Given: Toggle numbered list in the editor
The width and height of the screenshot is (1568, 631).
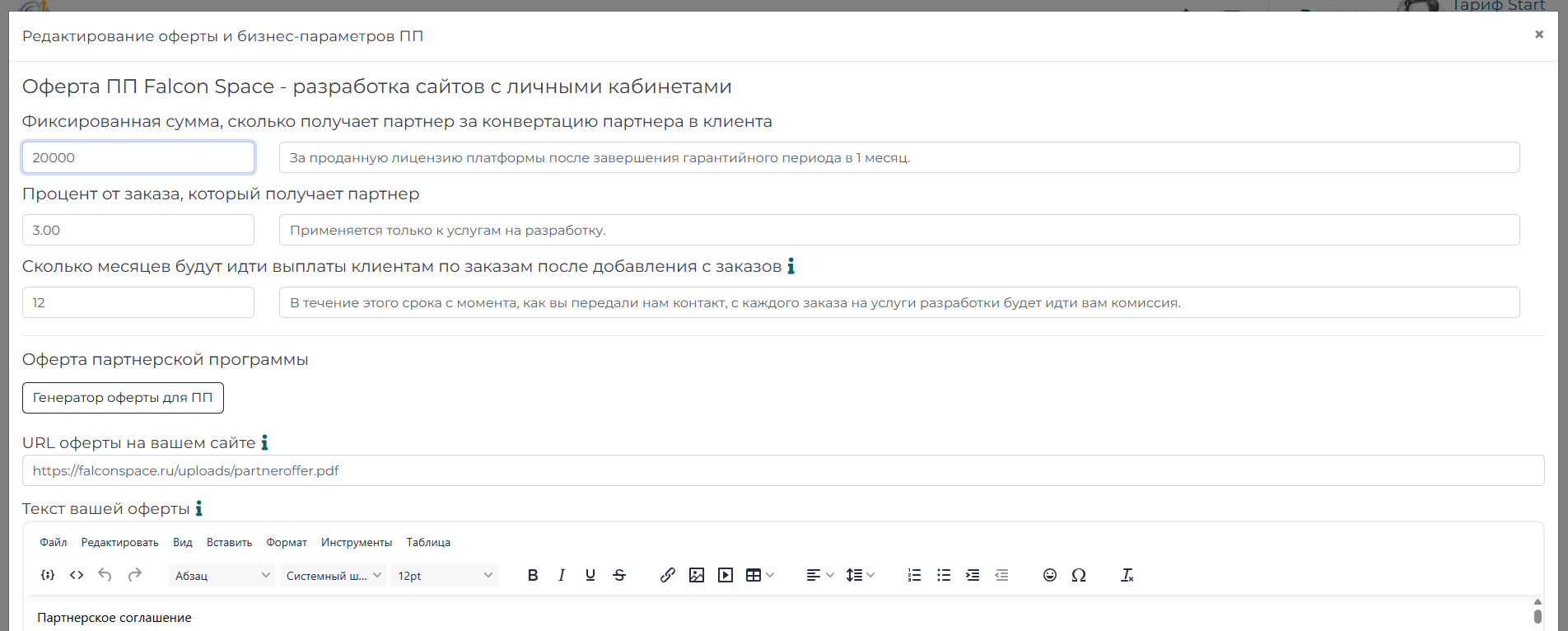Looking at the screenshot, I should tap(914, 576).
